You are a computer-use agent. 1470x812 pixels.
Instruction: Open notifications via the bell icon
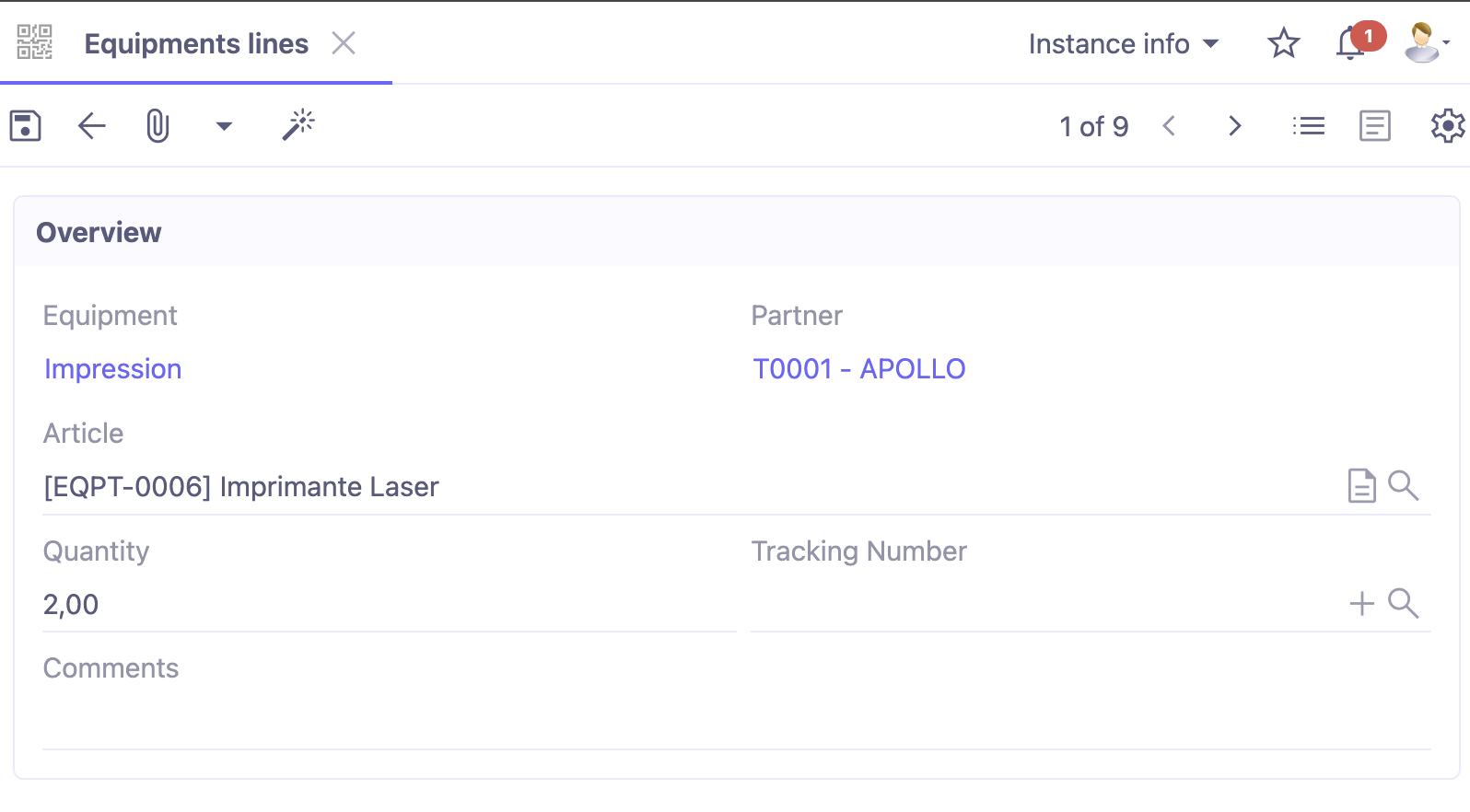pyautogui.click(x=1348, y=42)
